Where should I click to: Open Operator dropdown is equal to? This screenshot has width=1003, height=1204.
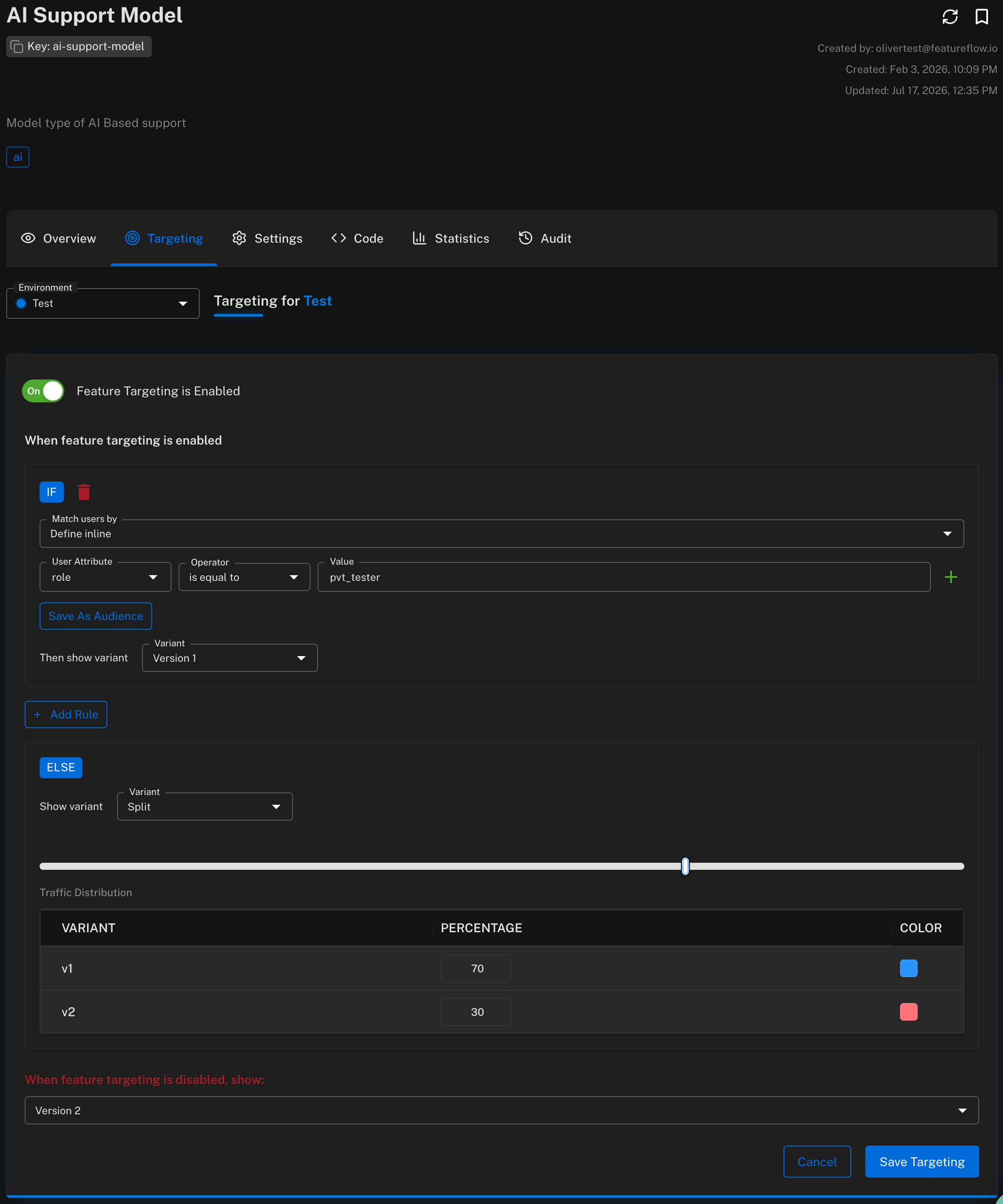click(x=244, y=577)
